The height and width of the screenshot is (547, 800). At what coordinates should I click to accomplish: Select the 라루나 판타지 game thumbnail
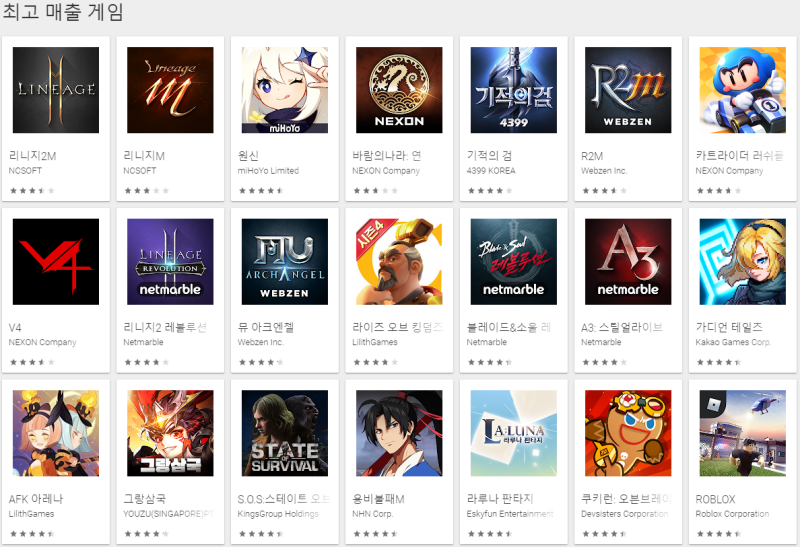pos(514,433)
